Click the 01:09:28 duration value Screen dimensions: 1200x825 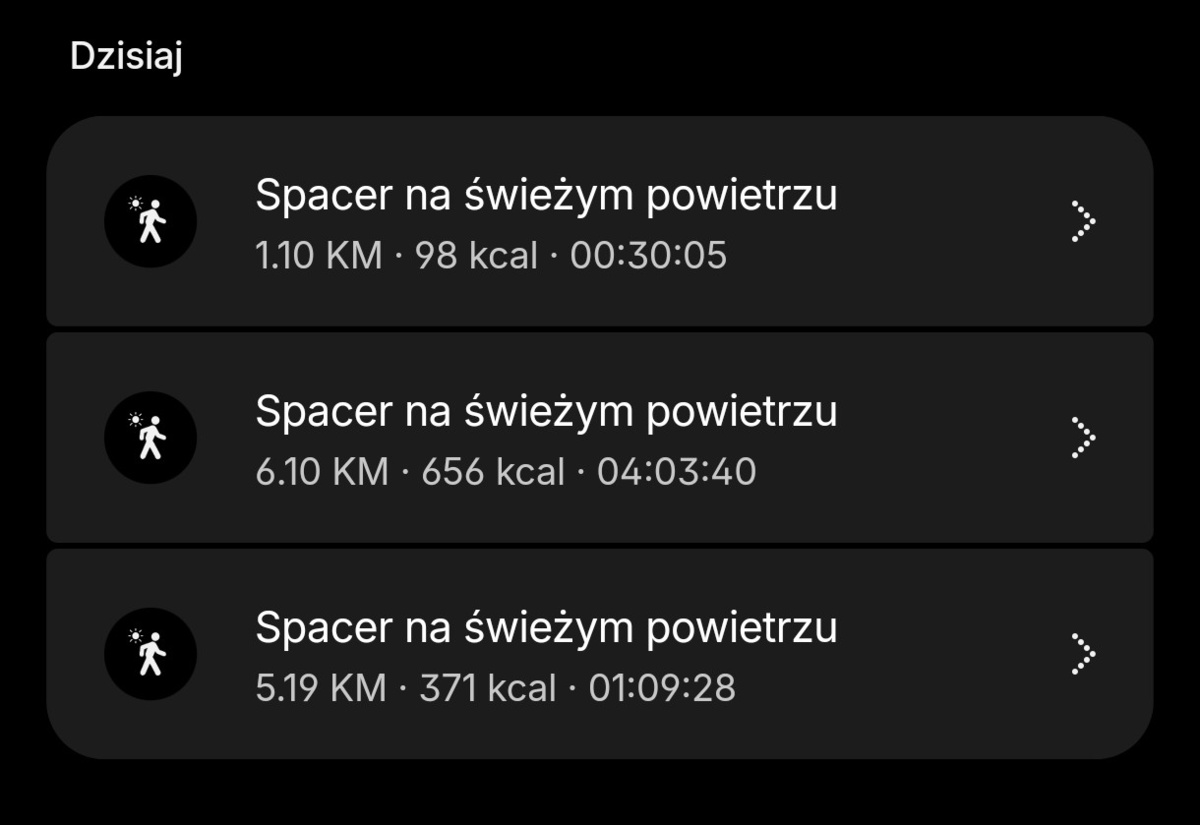[x=662, y=688]
